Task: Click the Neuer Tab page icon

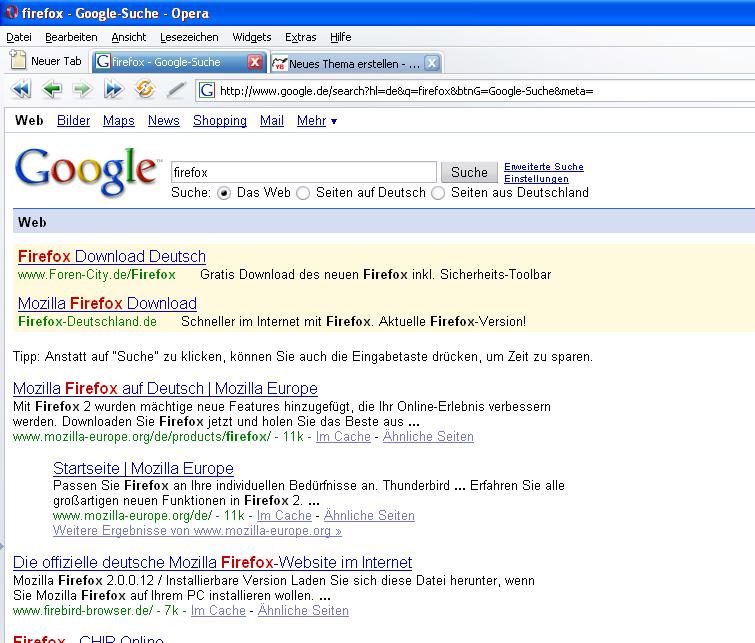Action: tap(18, 61)
